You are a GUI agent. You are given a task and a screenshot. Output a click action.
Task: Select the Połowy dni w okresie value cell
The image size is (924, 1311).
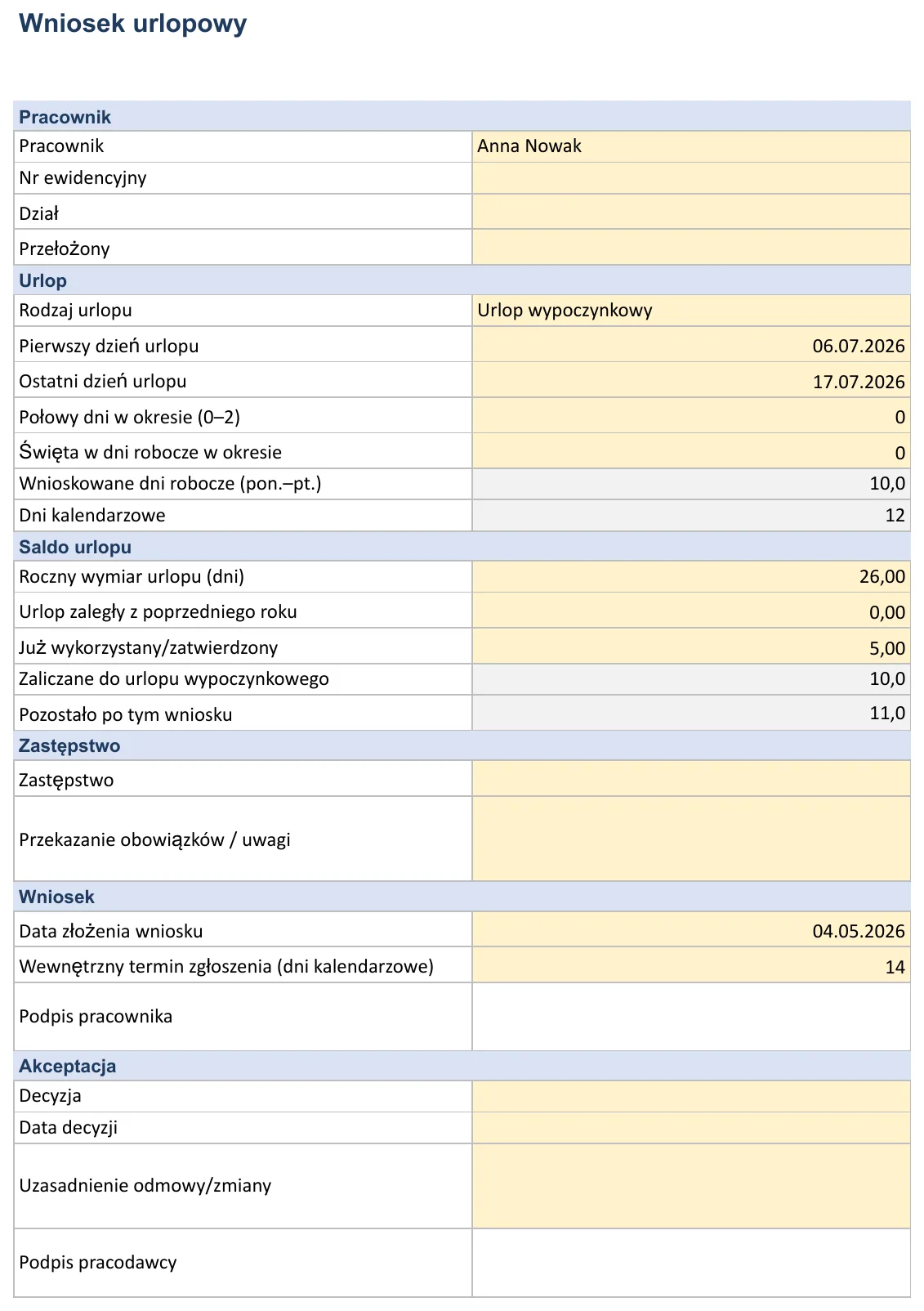691,415
